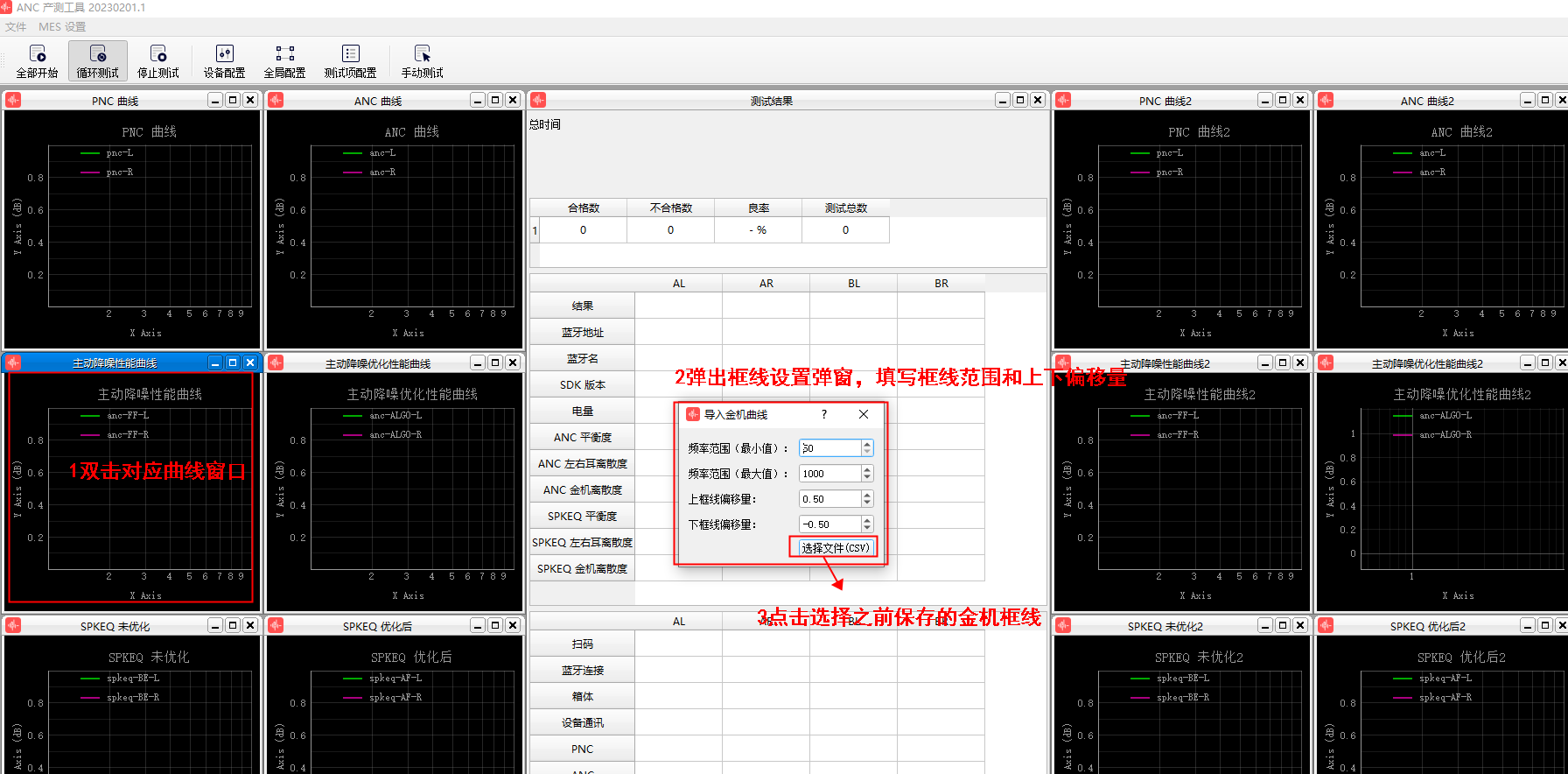The image size is (1568, 774).
Task: Open 测试项配置 test item configuration
Action: click(x=351, y=61)
